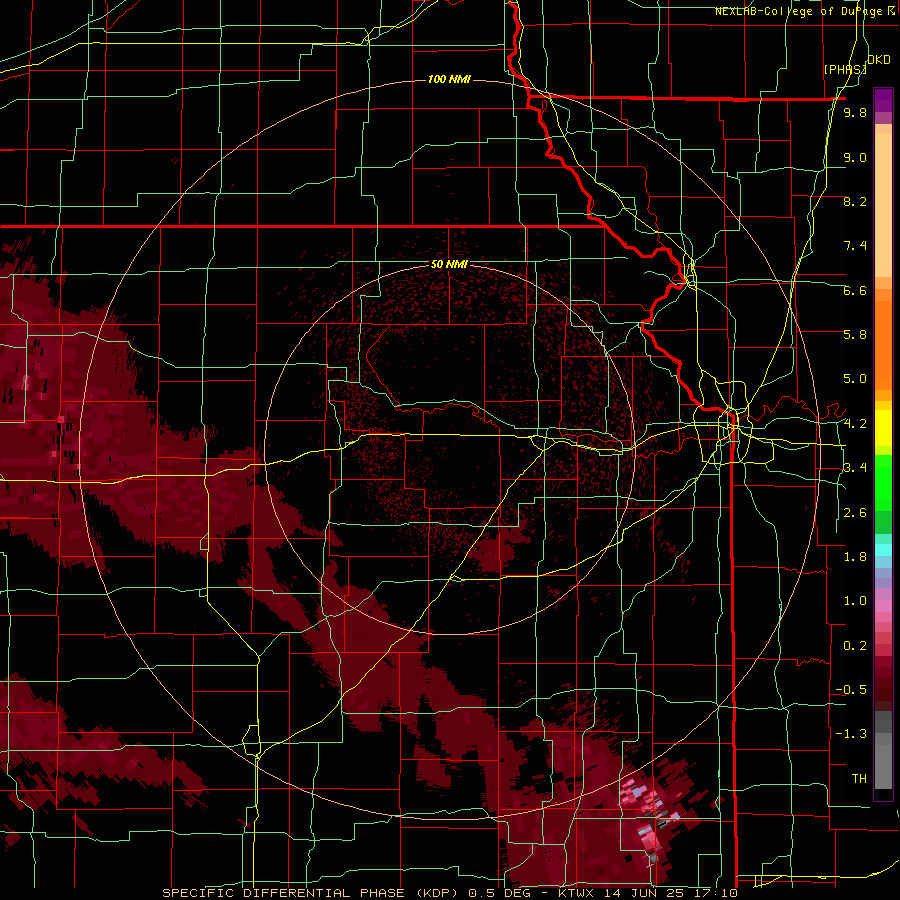
Task: Click the 0.2 scale value
Action: (855, 646)
